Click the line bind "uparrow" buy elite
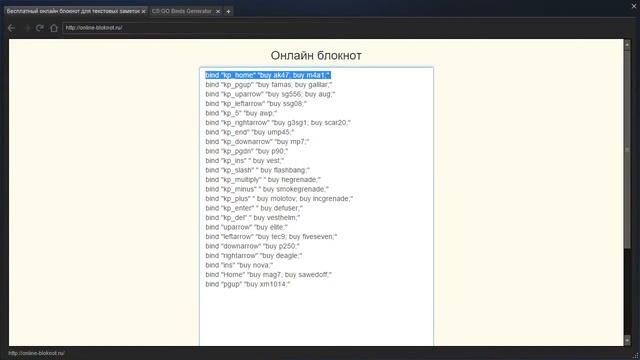 (247, 227)
